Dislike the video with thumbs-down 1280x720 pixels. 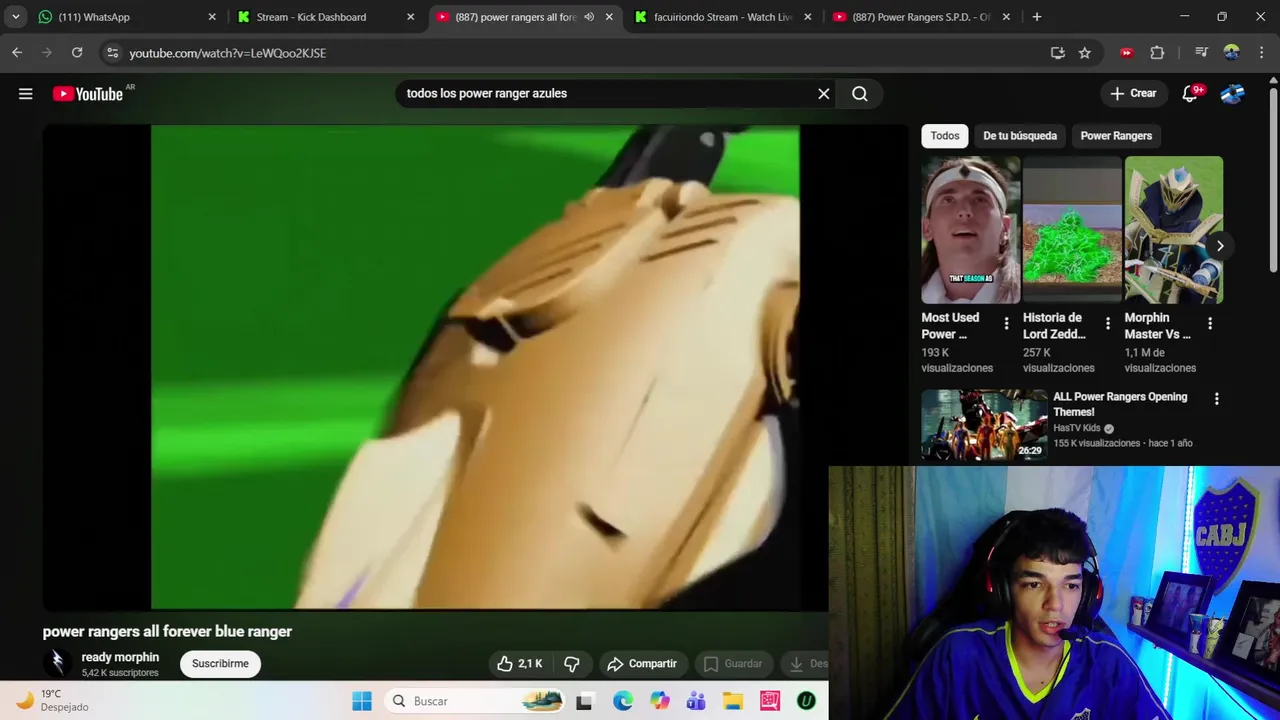click(572, 663)
